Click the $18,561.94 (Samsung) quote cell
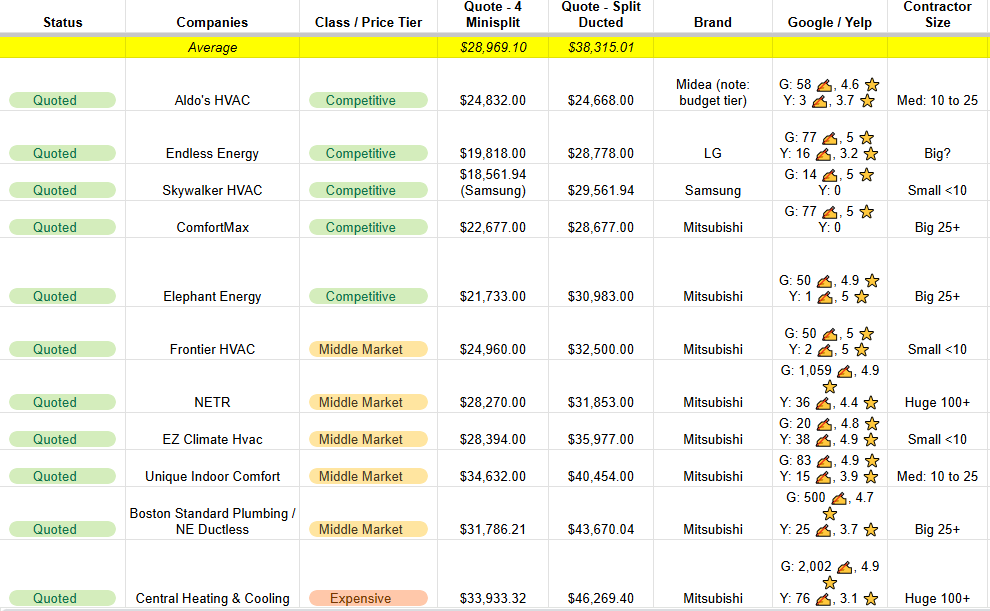 [x=493, y=182]
